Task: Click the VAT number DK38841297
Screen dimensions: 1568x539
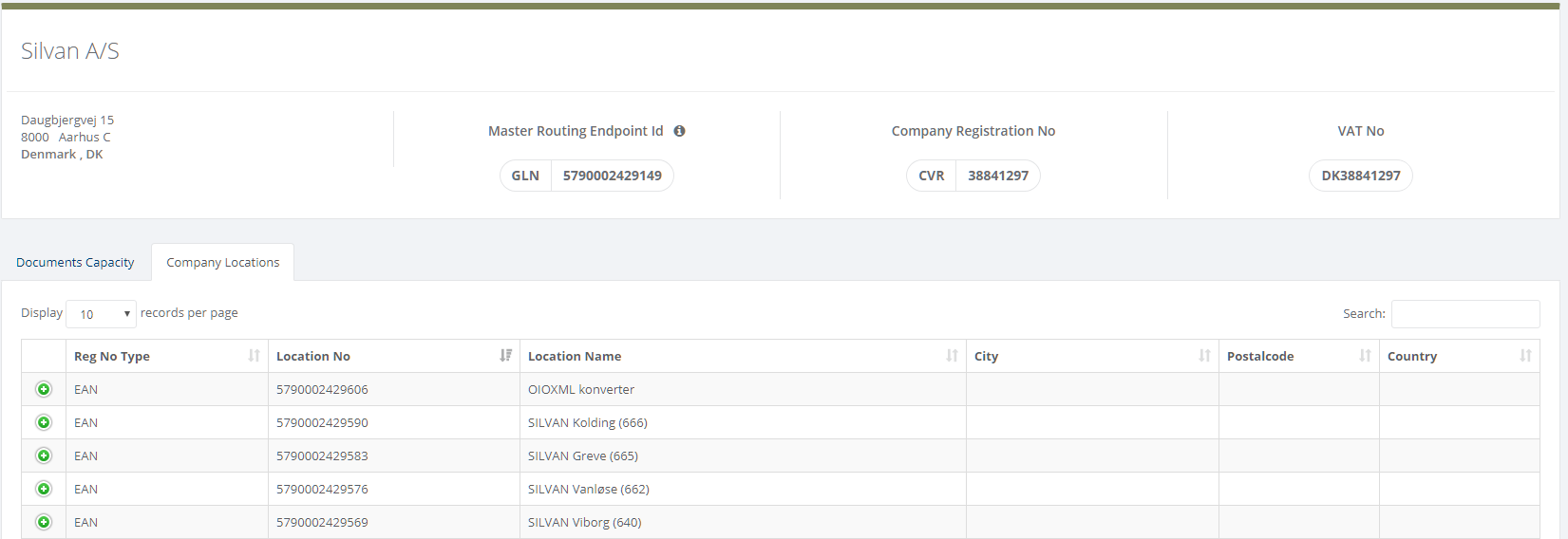Action: click(x=1361, y=176)
